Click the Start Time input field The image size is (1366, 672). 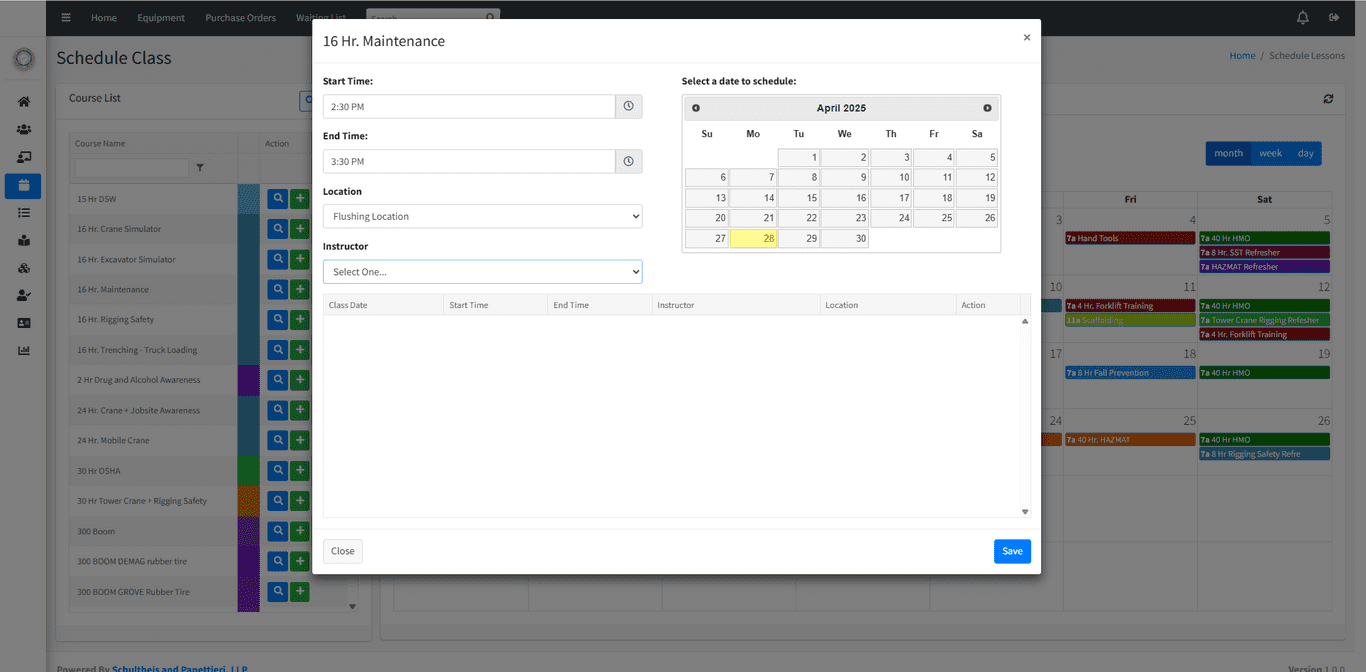tap(468, 106)
